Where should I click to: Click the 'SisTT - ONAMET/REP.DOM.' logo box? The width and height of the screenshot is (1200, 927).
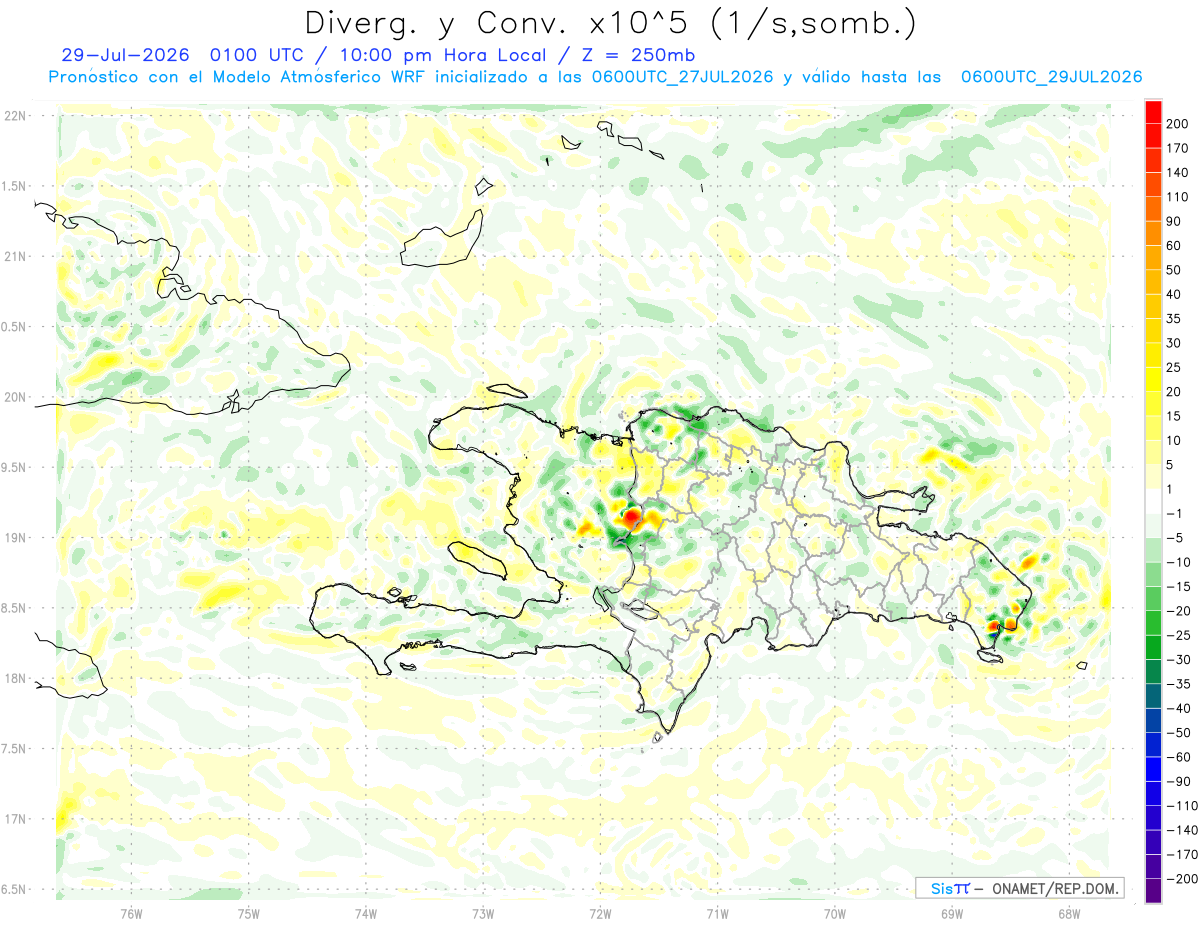point(1019,888)
